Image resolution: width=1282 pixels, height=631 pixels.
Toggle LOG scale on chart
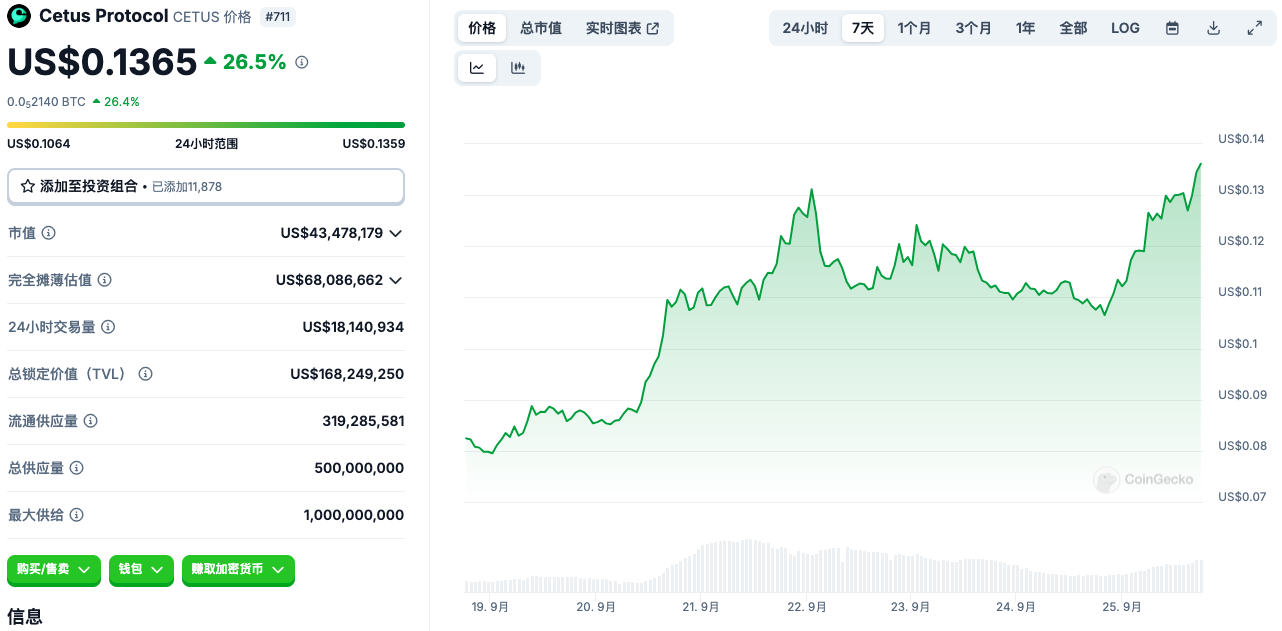(1125, 28)
